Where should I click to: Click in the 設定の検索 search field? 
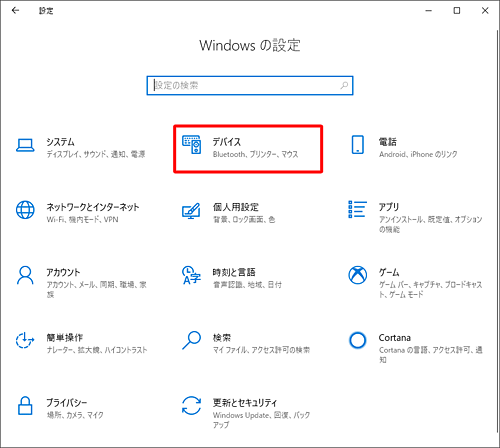coord(250,86)
